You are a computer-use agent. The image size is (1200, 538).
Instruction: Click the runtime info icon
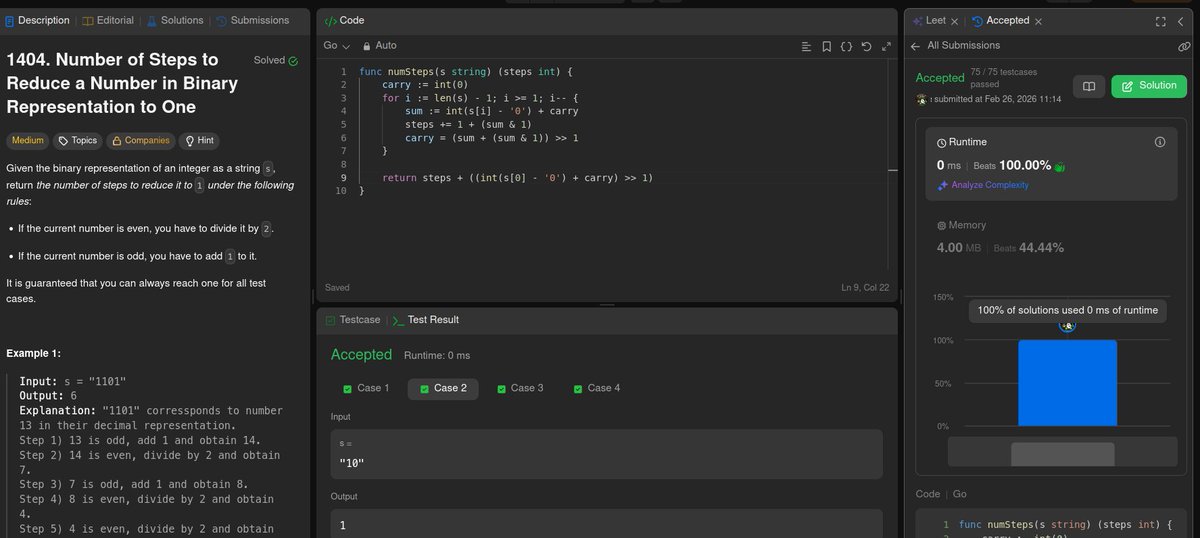1160,142
